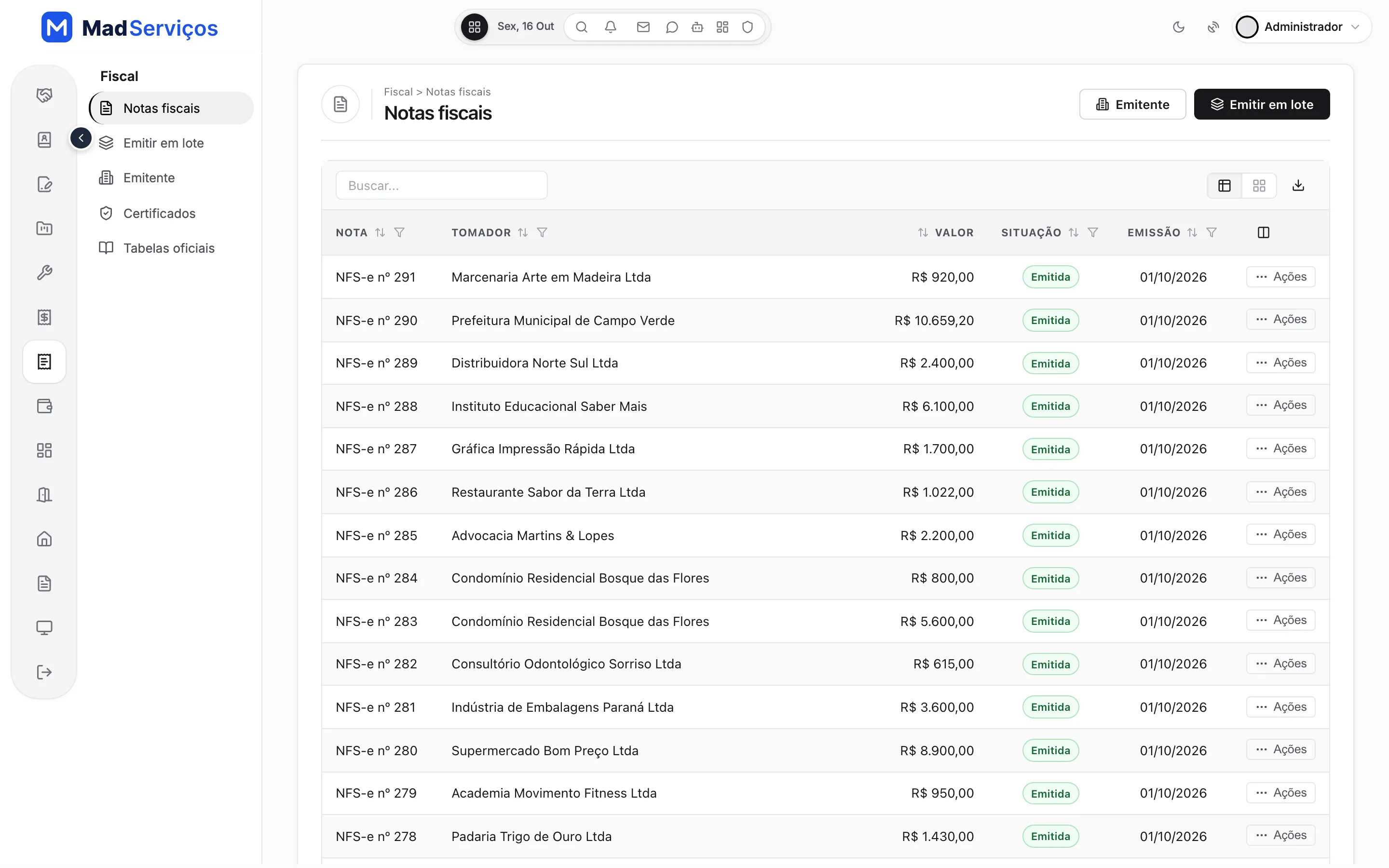This screenshot has height=868, width=1389.
Task: Click the Notas fiscais page header icon
Action: 340,104
